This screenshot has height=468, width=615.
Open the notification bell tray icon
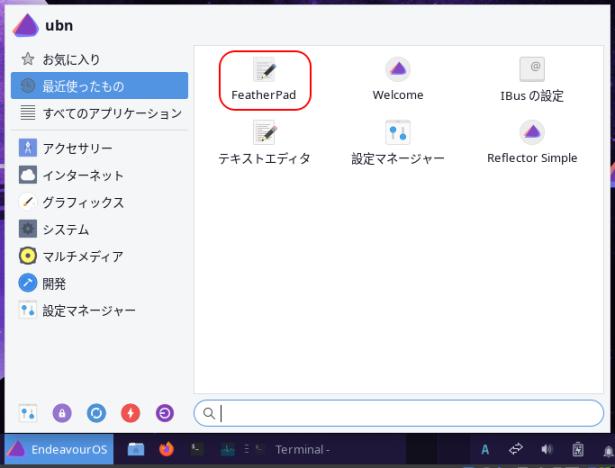[608, 450]
